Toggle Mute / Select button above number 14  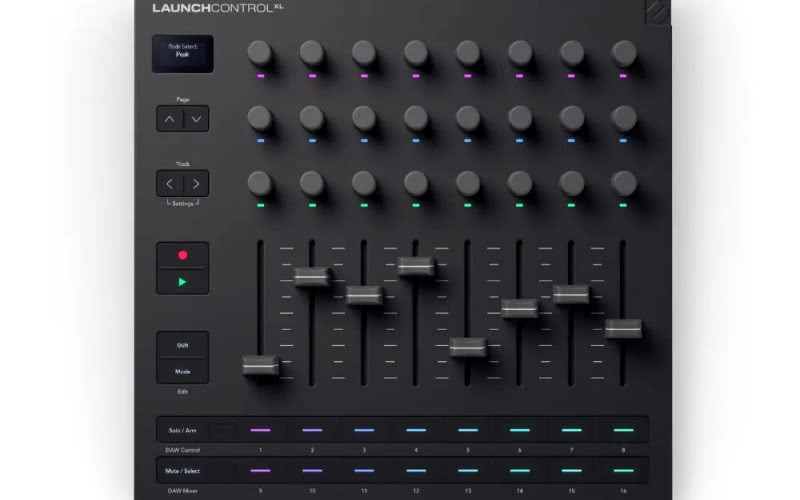520,471
